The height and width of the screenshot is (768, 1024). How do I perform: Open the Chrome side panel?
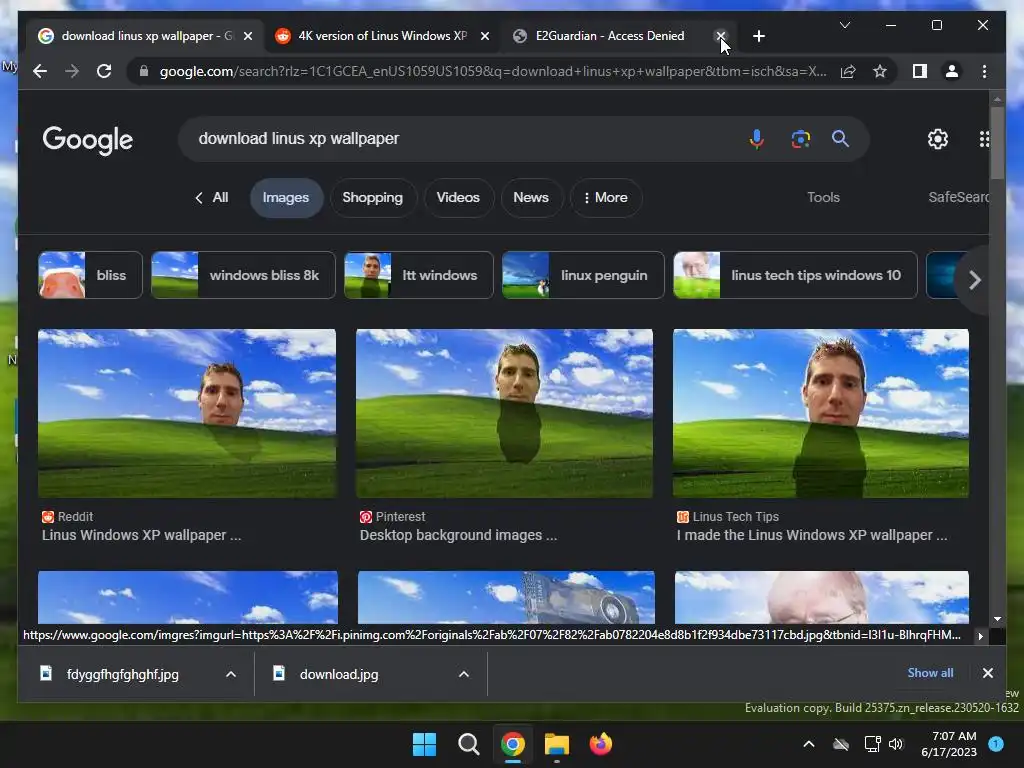[x=920, y=71]
